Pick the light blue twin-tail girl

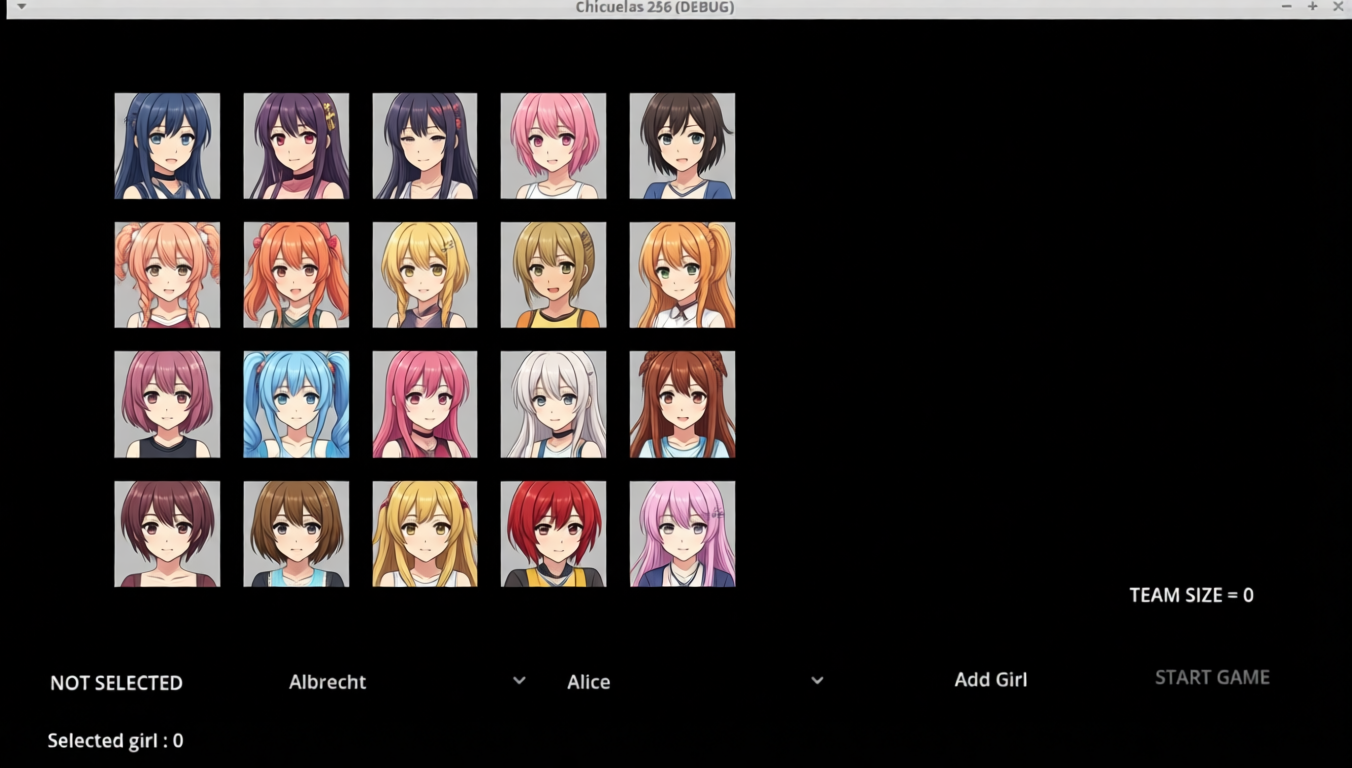coord(296,404)
